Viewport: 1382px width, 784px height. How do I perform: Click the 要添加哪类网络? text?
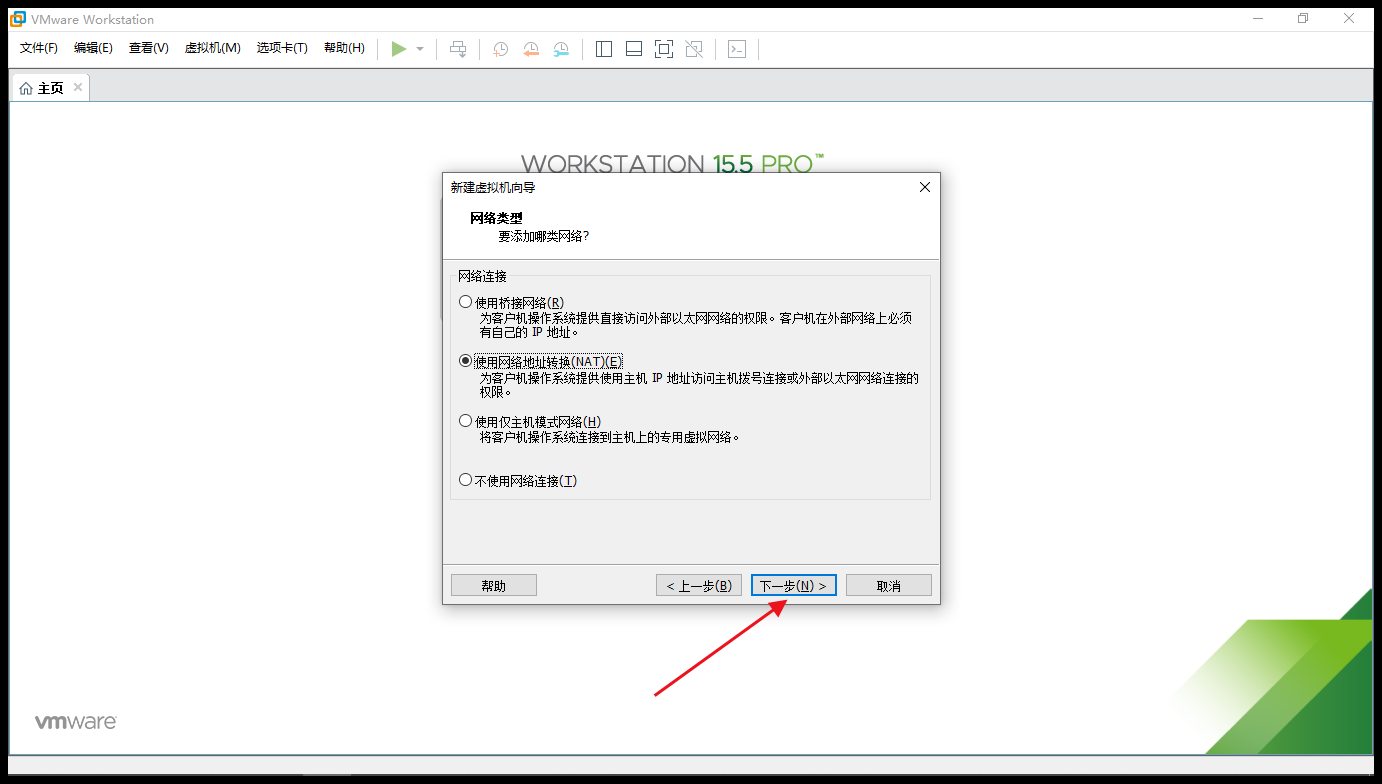click(x=544, y=236)
